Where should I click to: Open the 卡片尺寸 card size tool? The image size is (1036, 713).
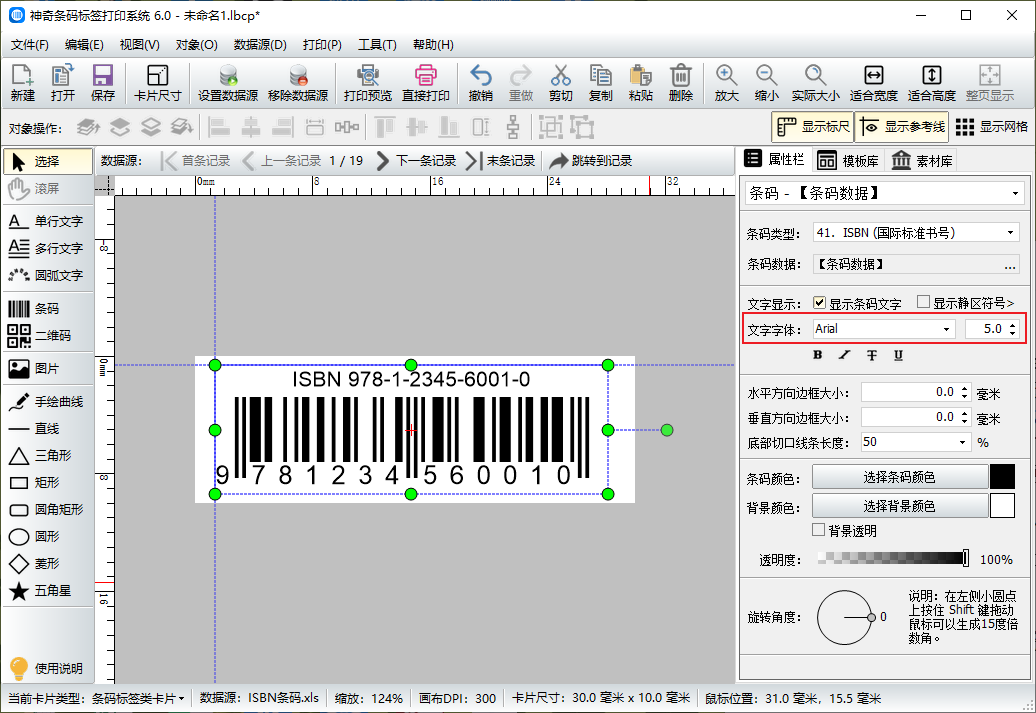157,83
